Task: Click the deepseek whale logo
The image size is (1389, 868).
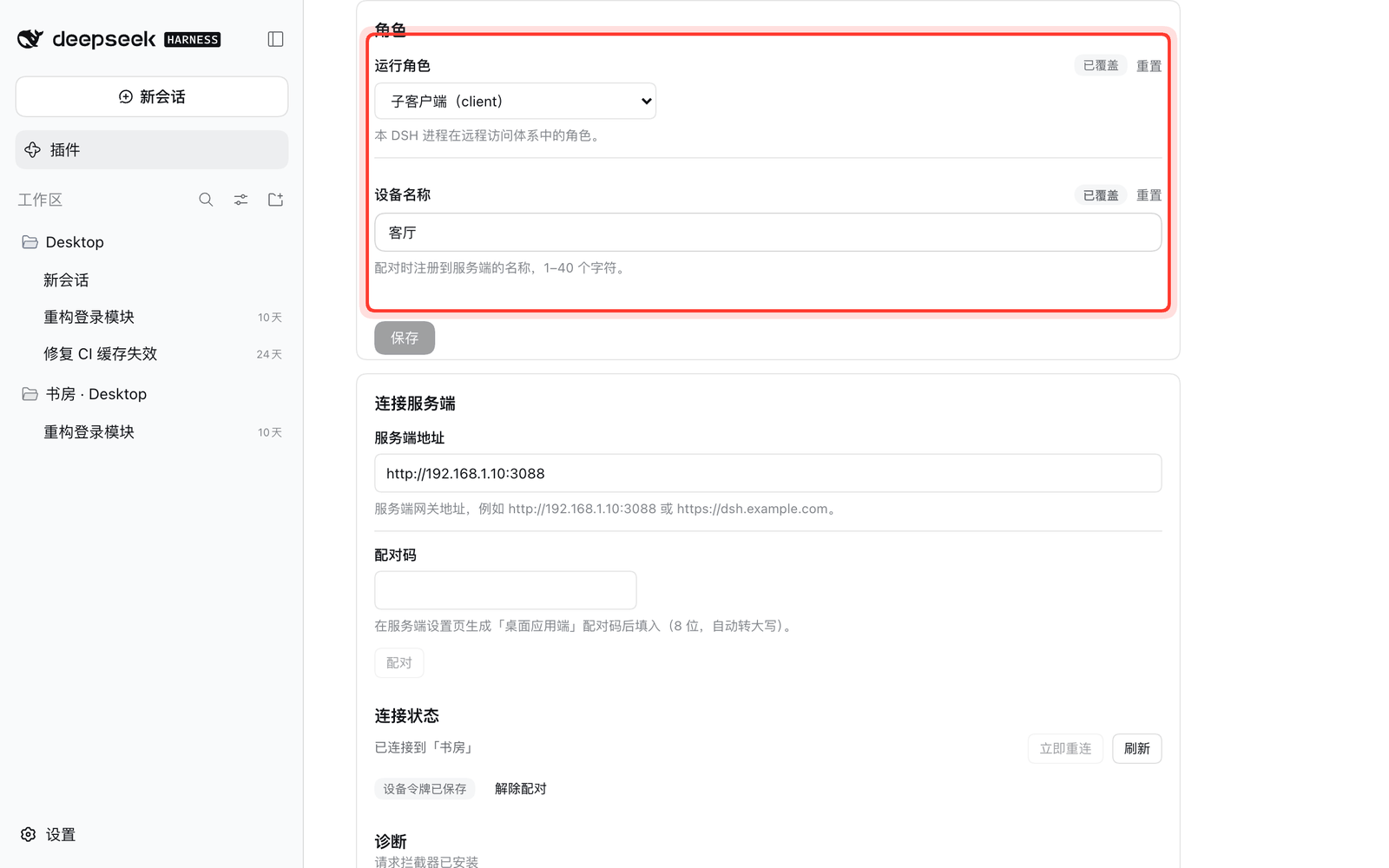Action: [30, 39]
